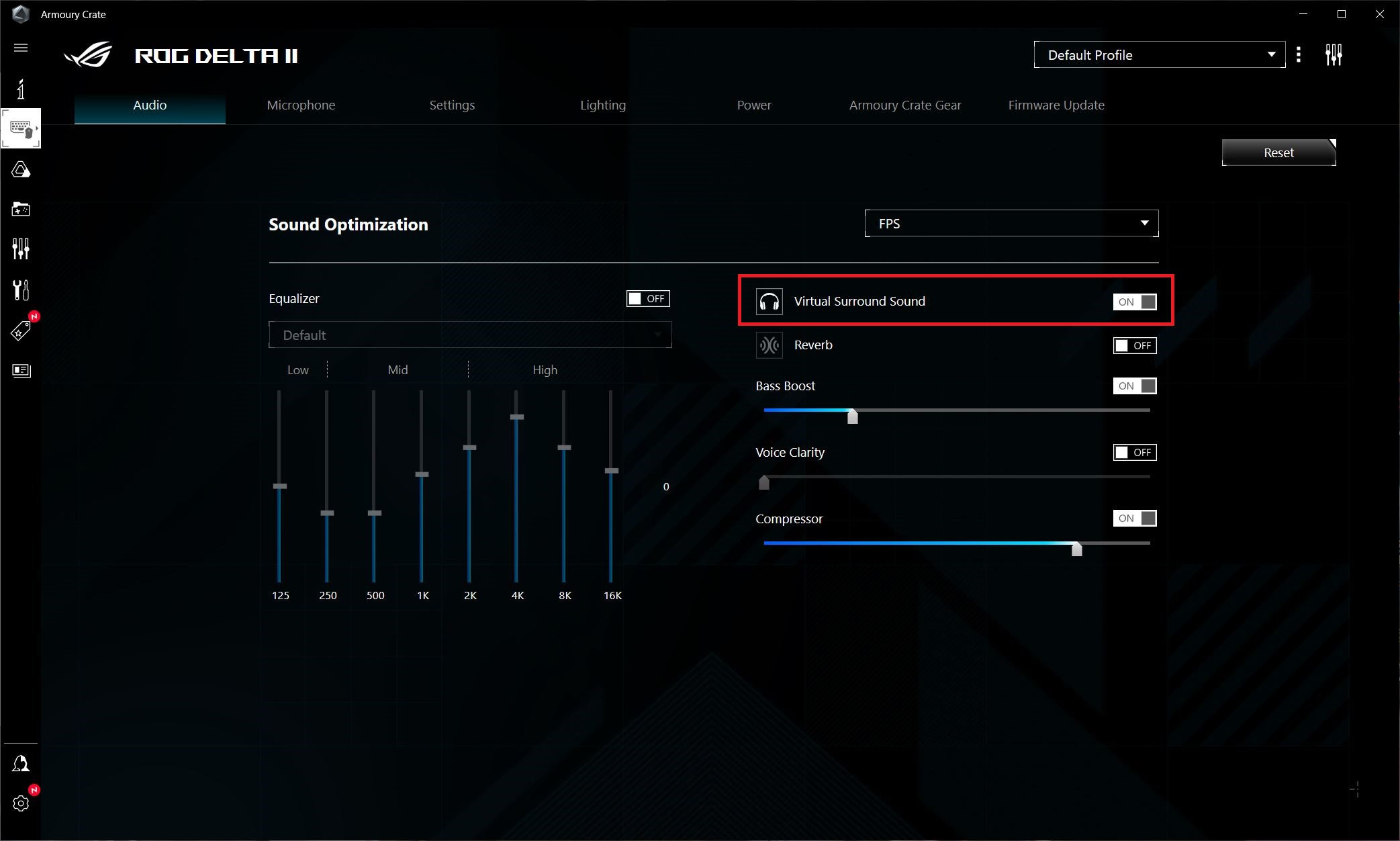Click the ROG logo beside ROG DELTA II

[x=89, y=55]
